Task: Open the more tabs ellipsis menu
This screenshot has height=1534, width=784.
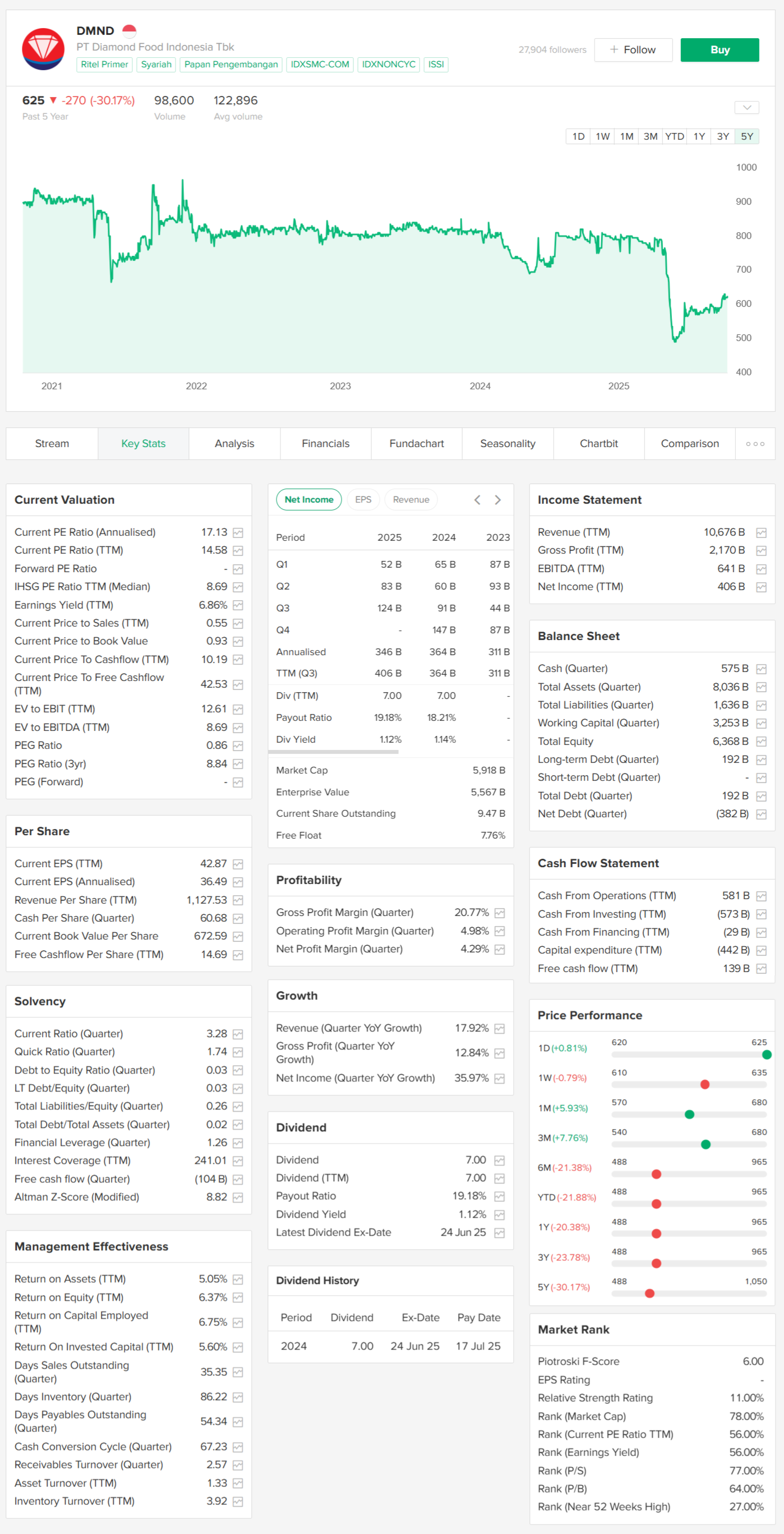Action: coord(755,444)
